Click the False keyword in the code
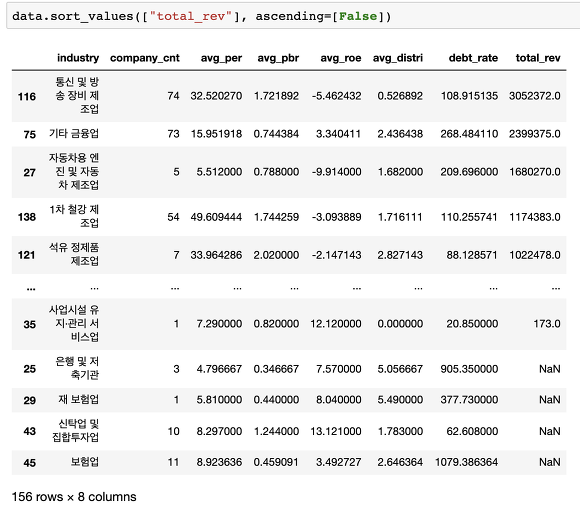The height and width of the screenshot is (511, 580). coord(358,16)
